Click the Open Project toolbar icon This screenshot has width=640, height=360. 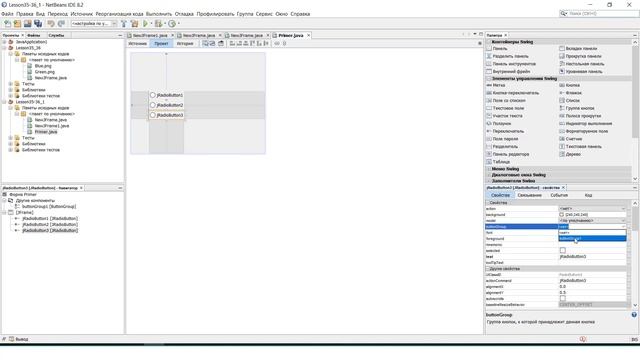pos(28,24)
